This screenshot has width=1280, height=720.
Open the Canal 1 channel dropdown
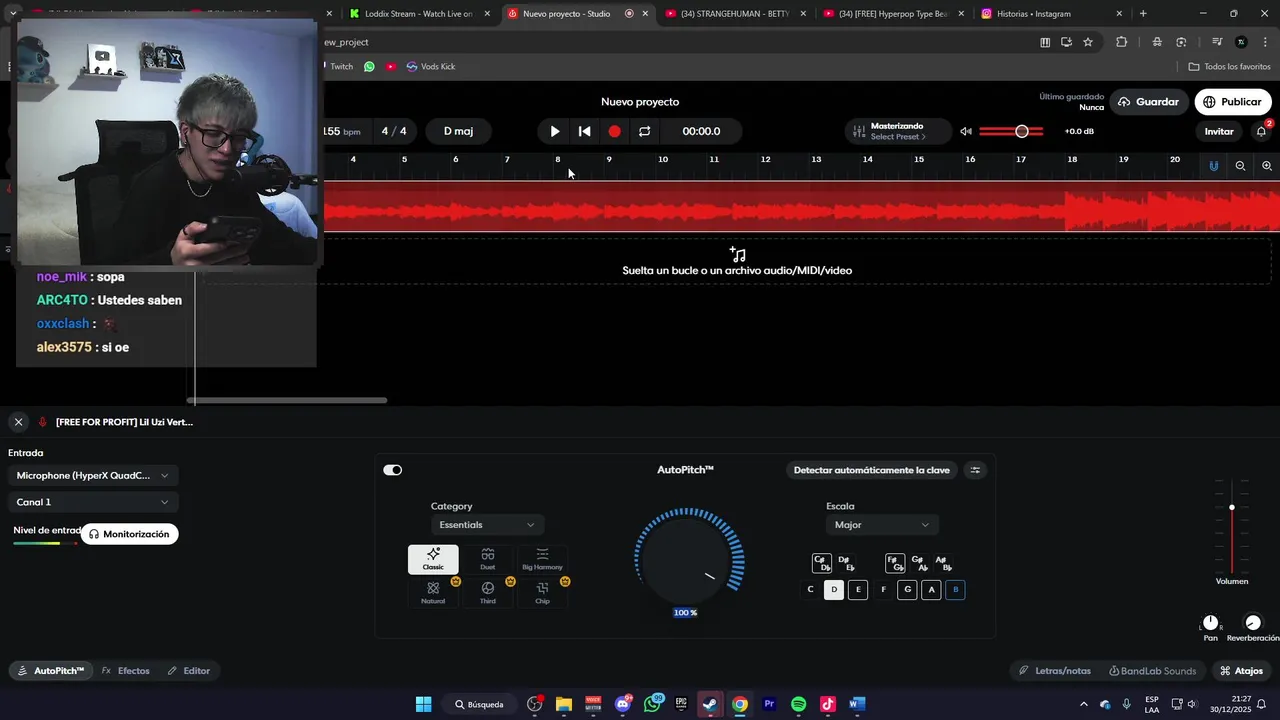(93, 502)
